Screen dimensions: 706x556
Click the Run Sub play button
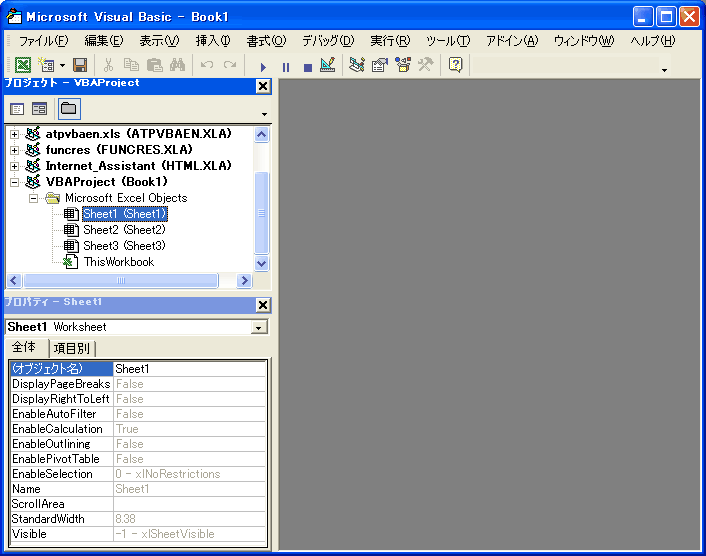pos(263,67)
